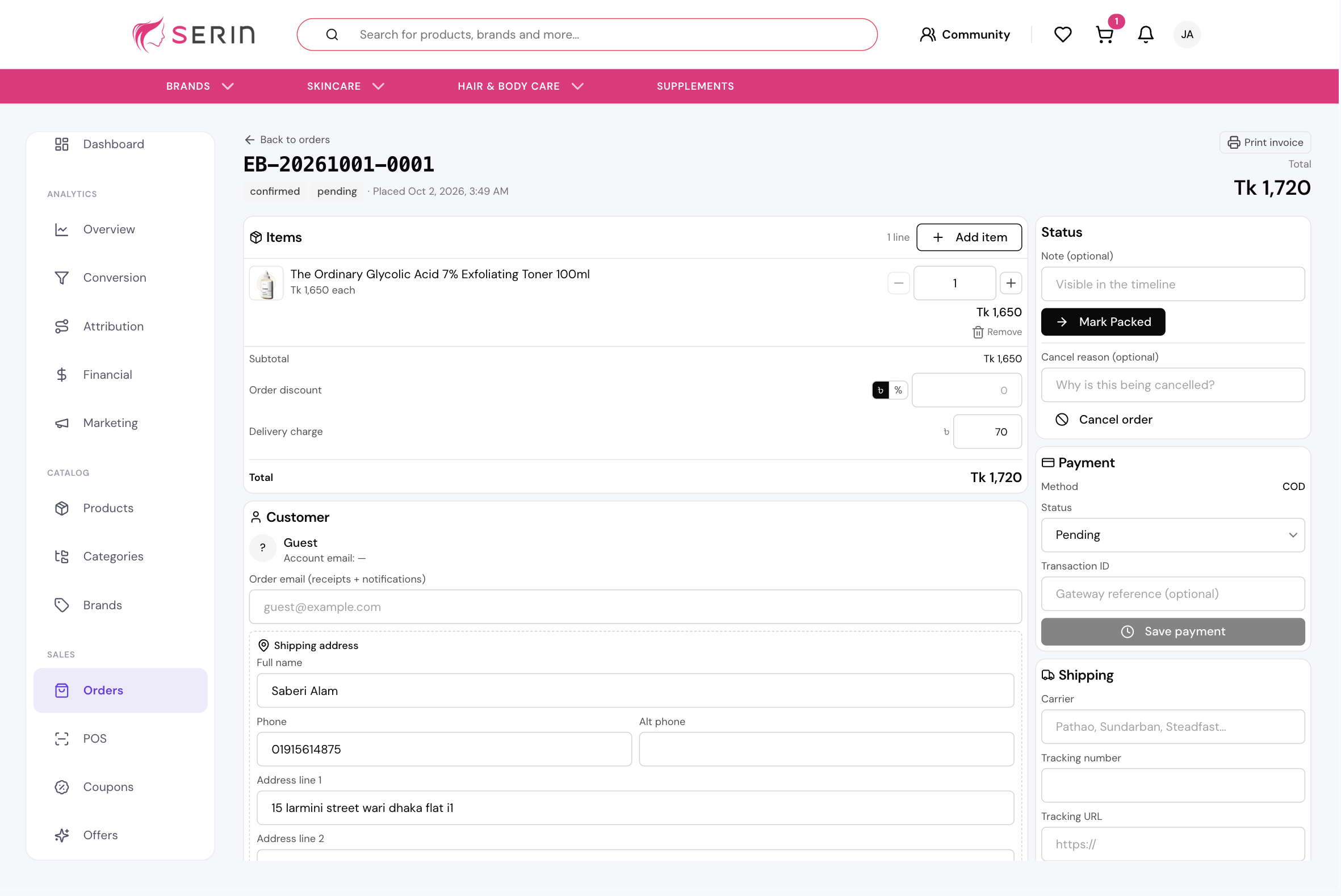Open the Attribution analytics page
The image size is (1341, 896).
pyautogui.click(x=120, y=326)
